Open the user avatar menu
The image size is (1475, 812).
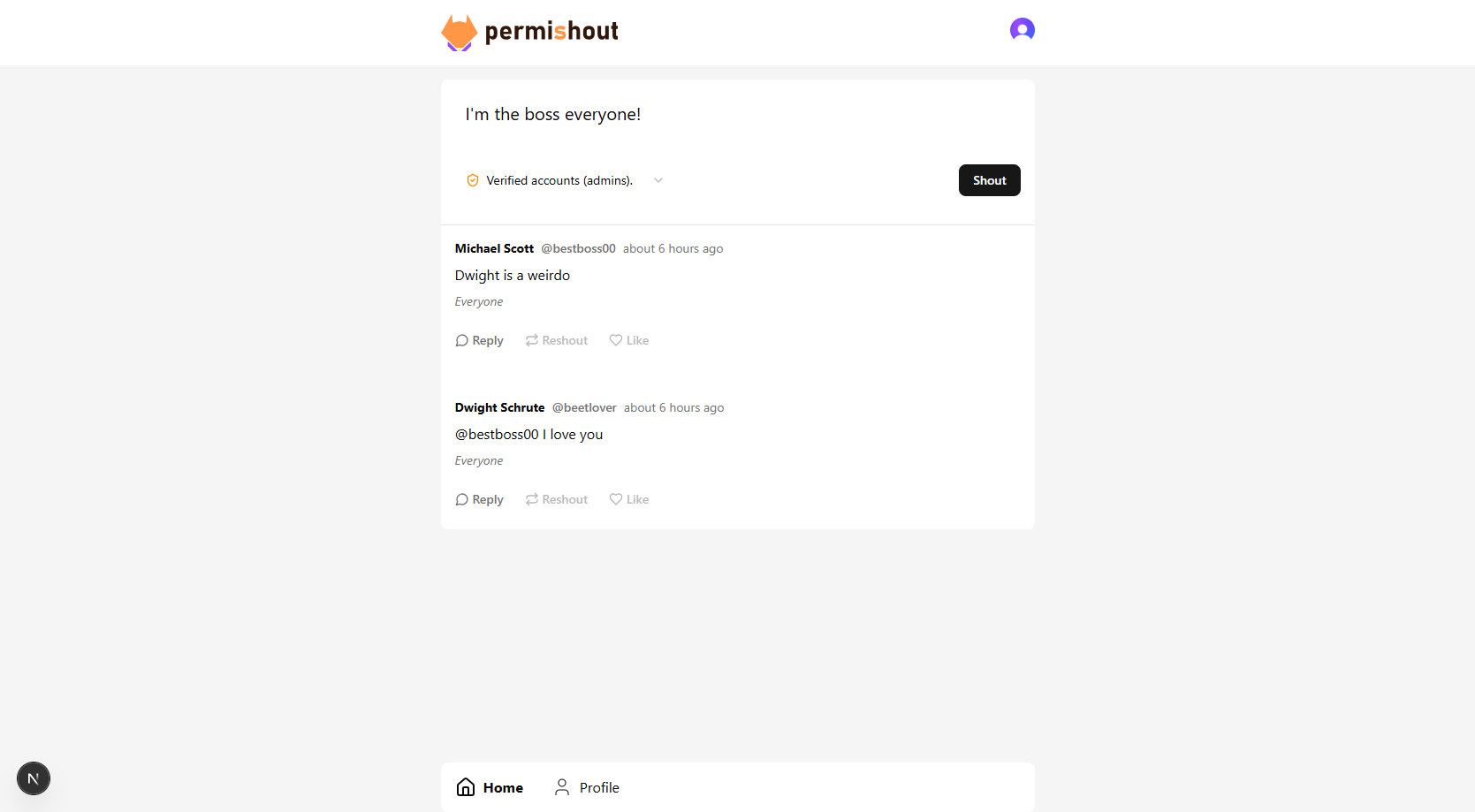point(1023,29)
